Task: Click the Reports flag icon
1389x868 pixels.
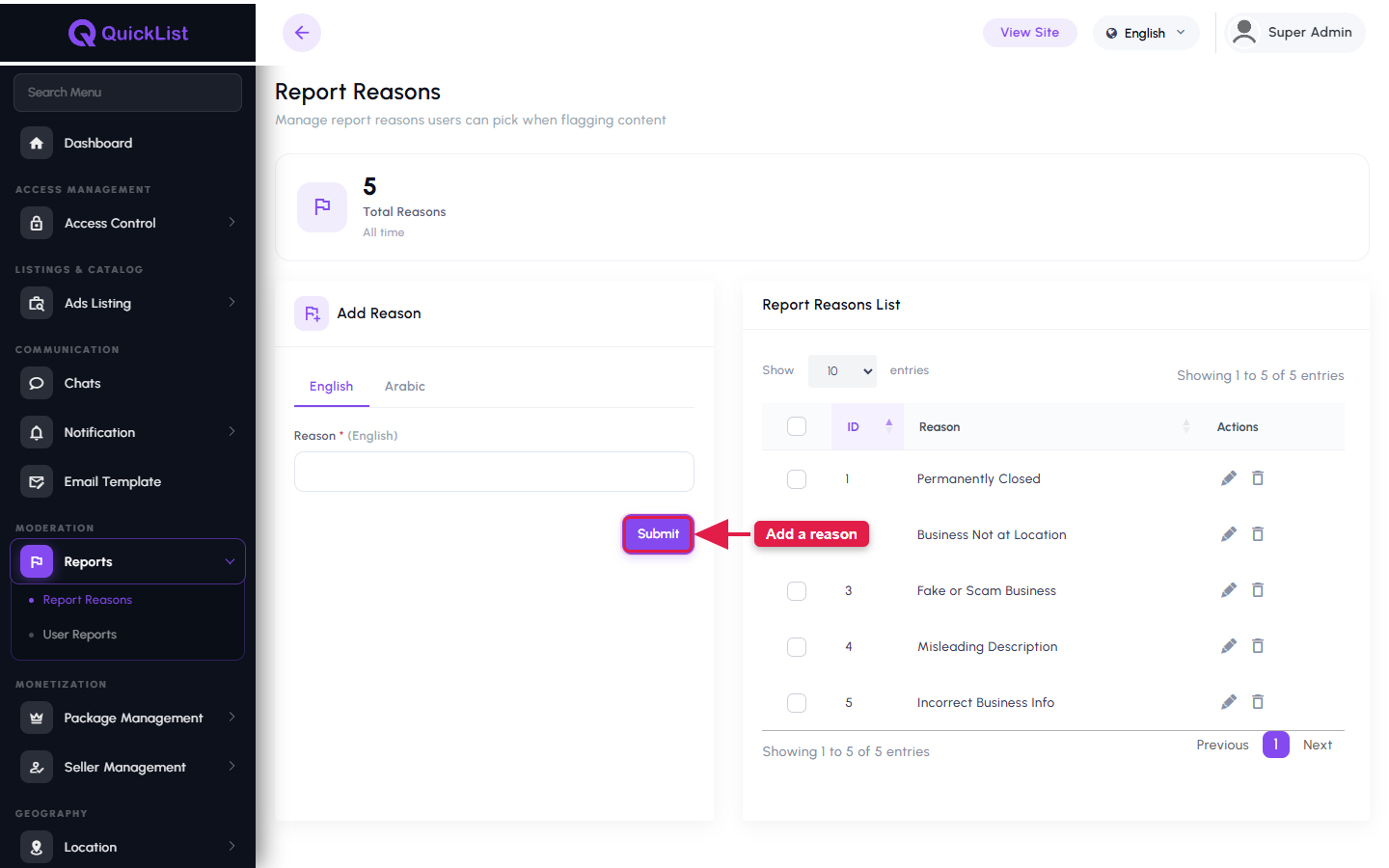Action: click(37, 561)
